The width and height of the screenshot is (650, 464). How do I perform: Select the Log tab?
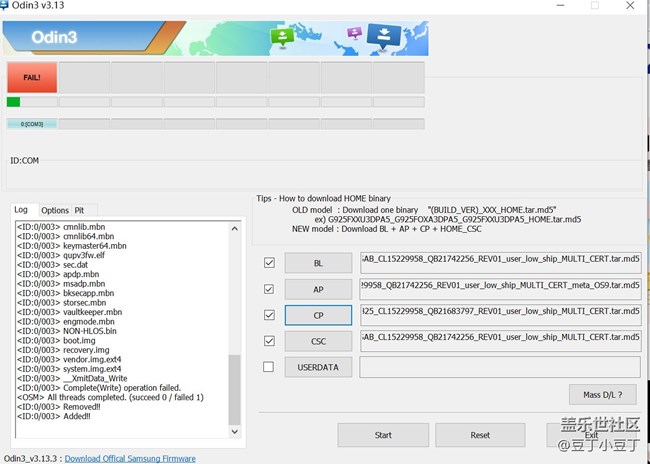tap(22, 210)
